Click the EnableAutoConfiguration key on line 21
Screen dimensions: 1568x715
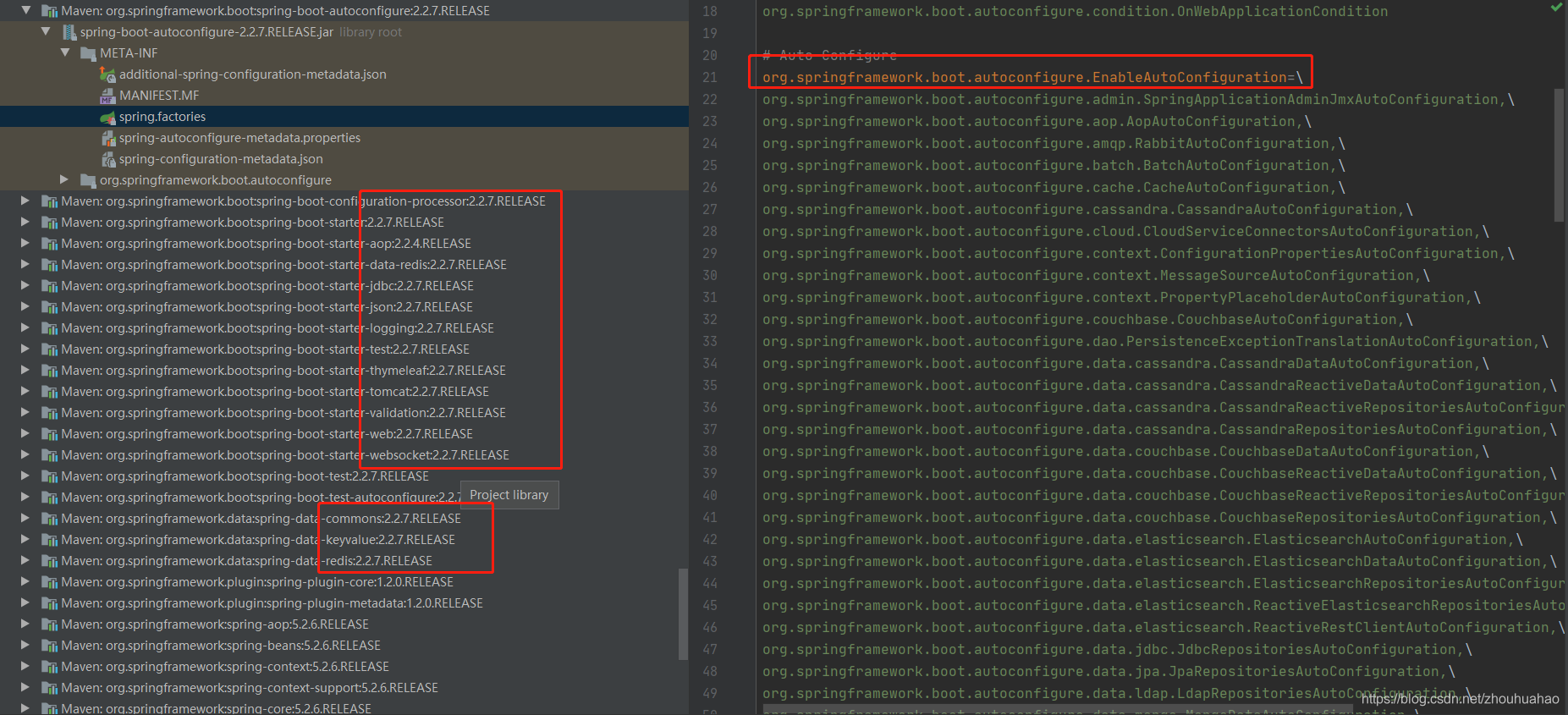click(1024, 77)
